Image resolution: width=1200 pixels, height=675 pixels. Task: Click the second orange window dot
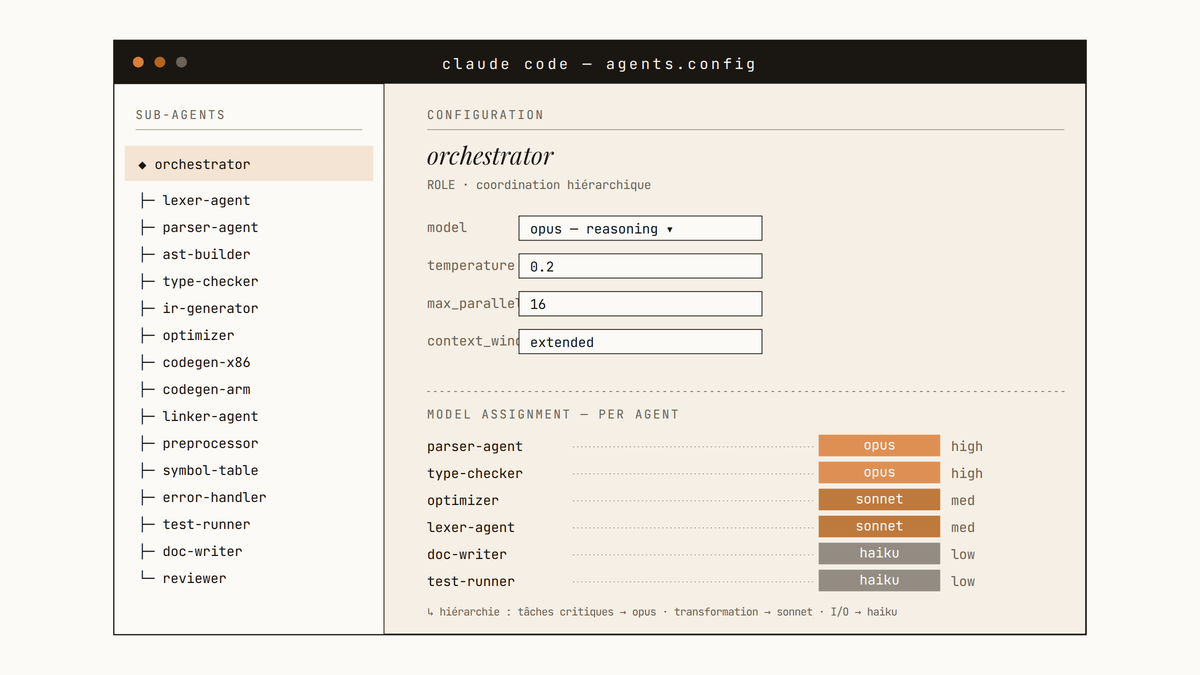(160, 62)
